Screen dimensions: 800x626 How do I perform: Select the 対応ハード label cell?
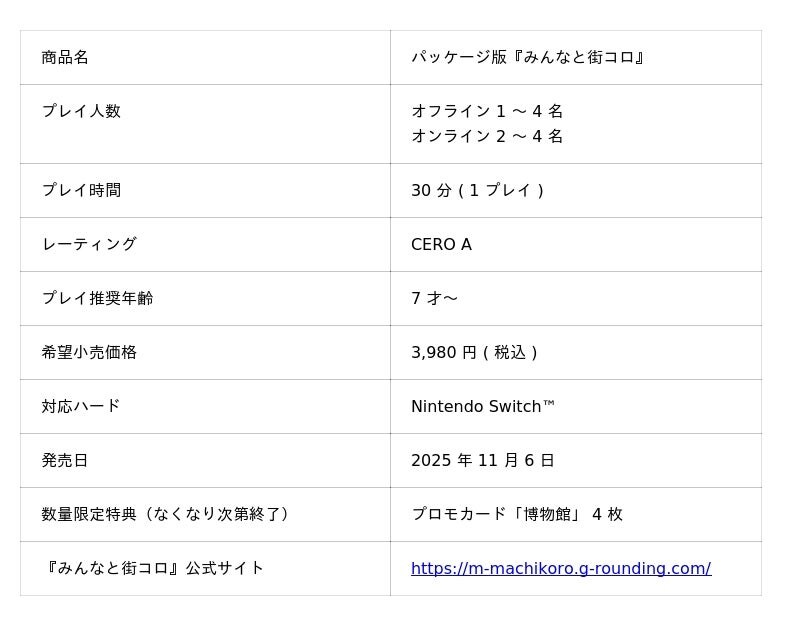pos(81,407)
